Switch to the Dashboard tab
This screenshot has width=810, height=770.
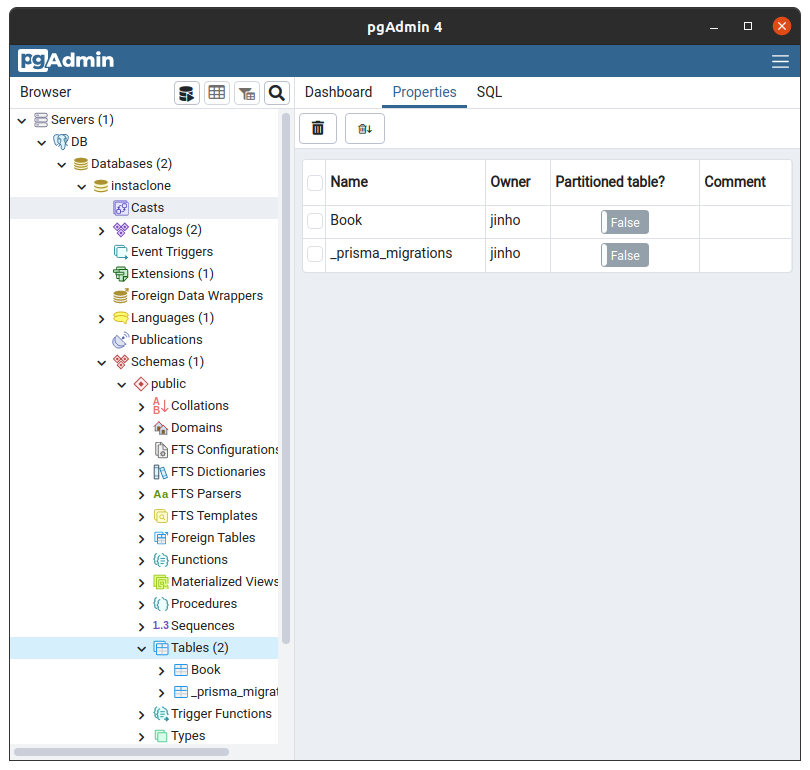pos(338,92)
